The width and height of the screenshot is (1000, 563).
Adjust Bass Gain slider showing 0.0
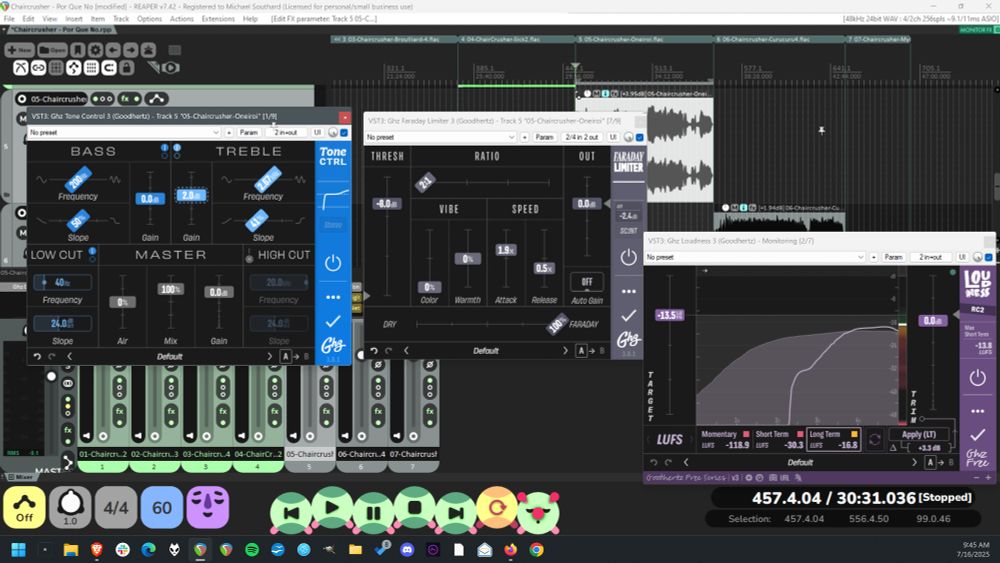(150, 199)
